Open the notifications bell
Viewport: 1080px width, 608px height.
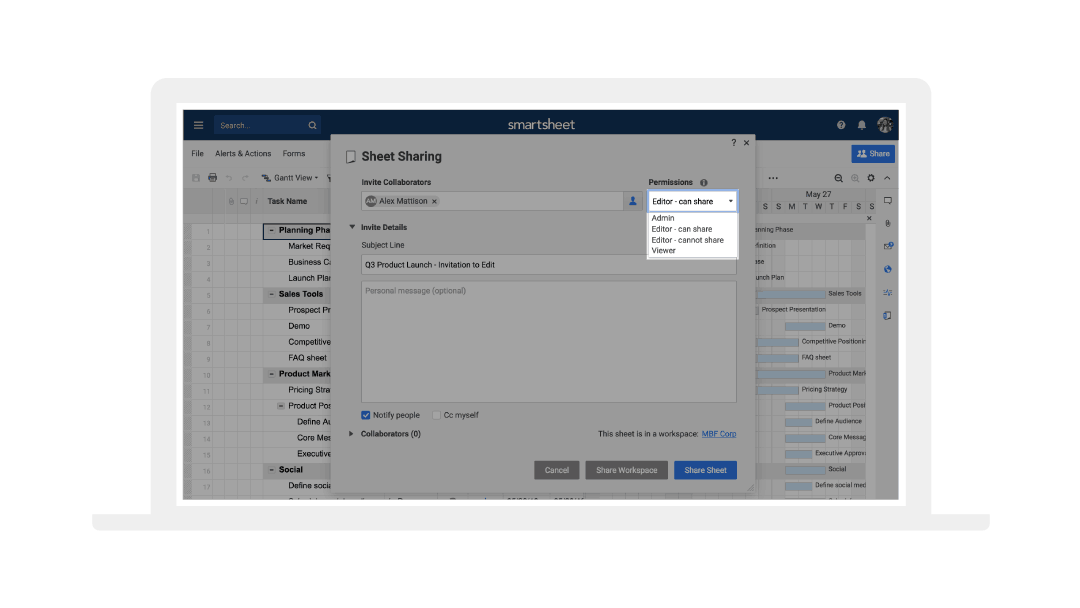pos(862,125)
